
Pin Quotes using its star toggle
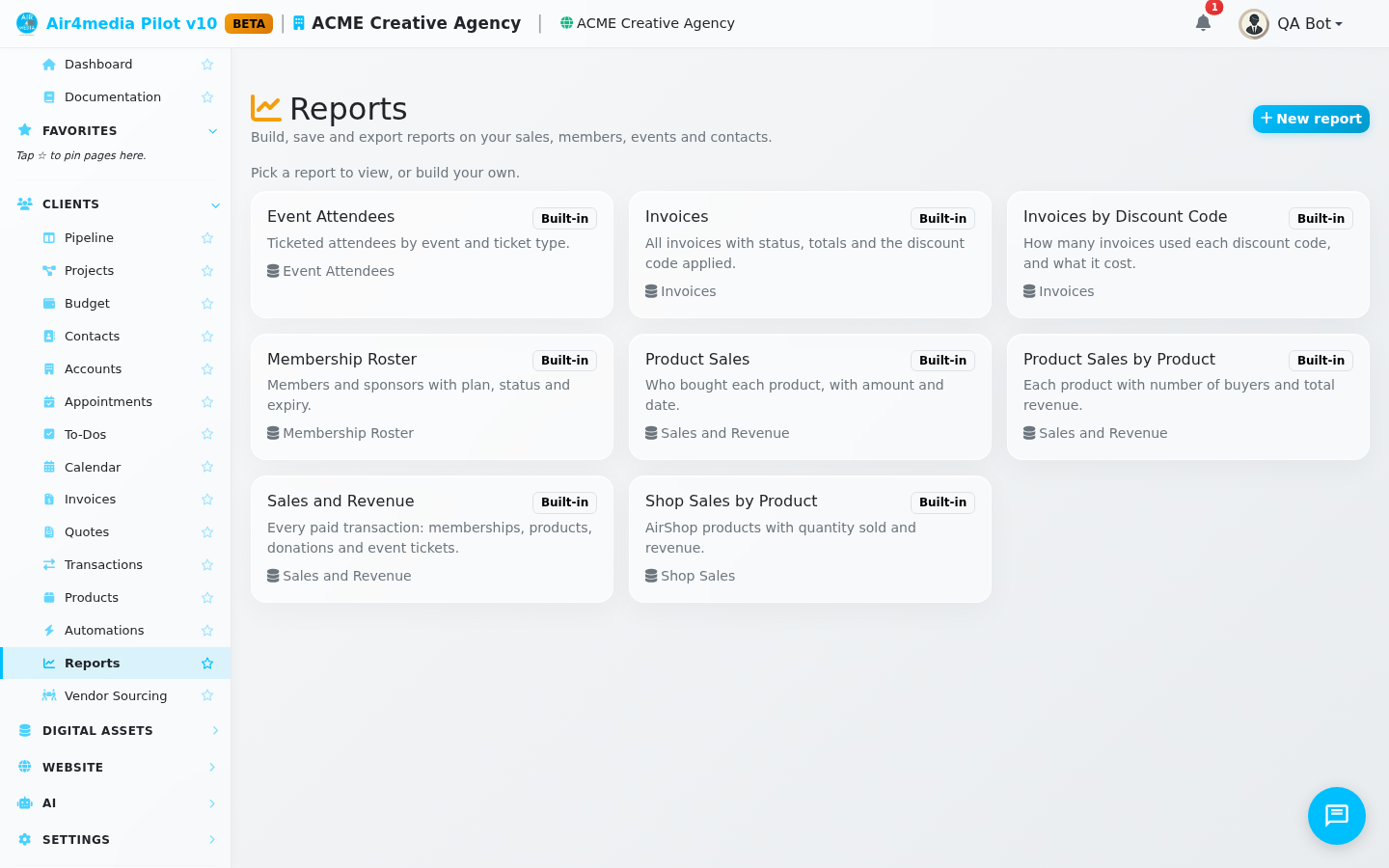tap(207, 532)
